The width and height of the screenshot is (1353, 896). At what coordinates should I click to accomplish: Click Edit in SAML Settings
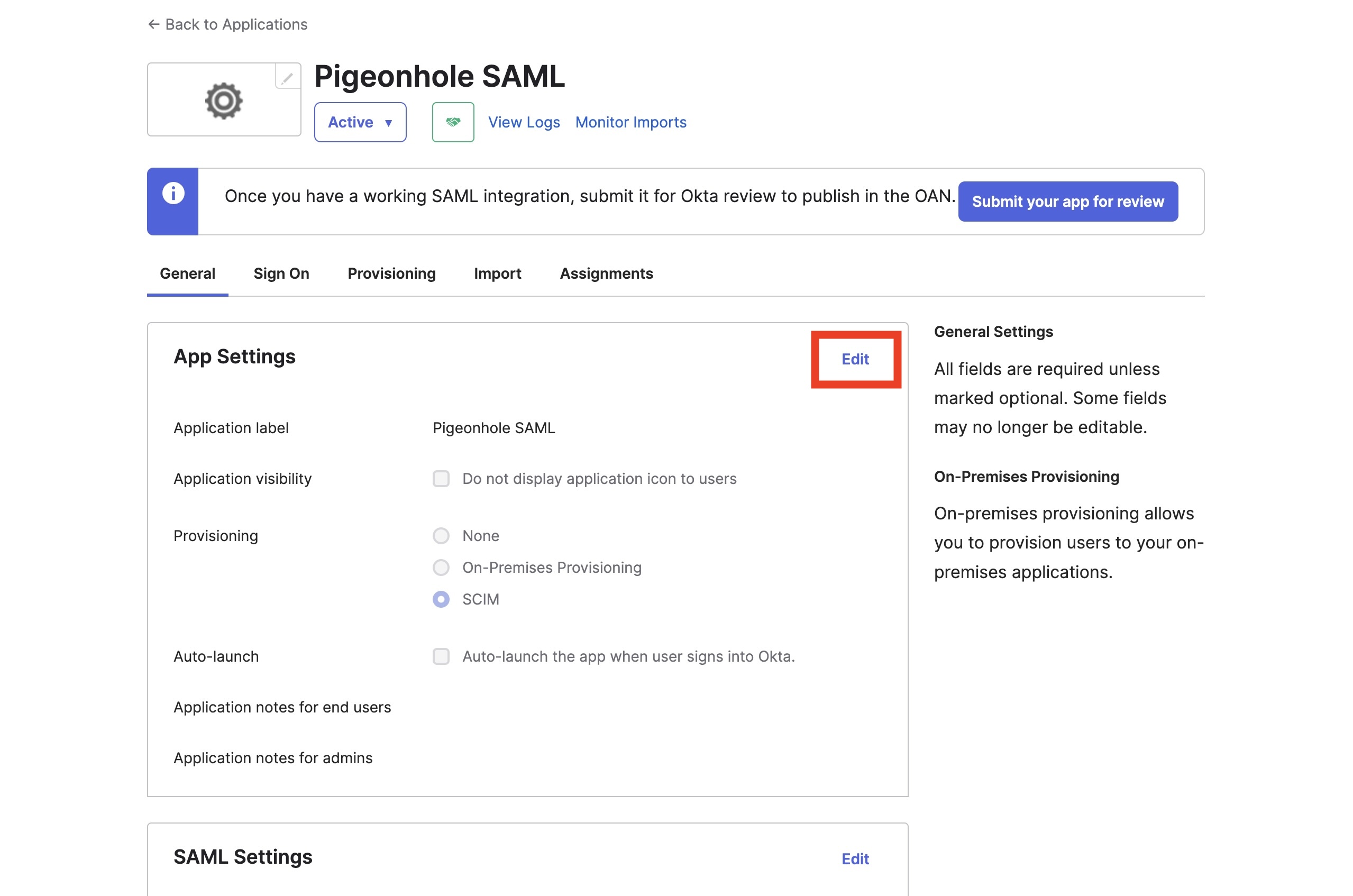coord(855,858)
